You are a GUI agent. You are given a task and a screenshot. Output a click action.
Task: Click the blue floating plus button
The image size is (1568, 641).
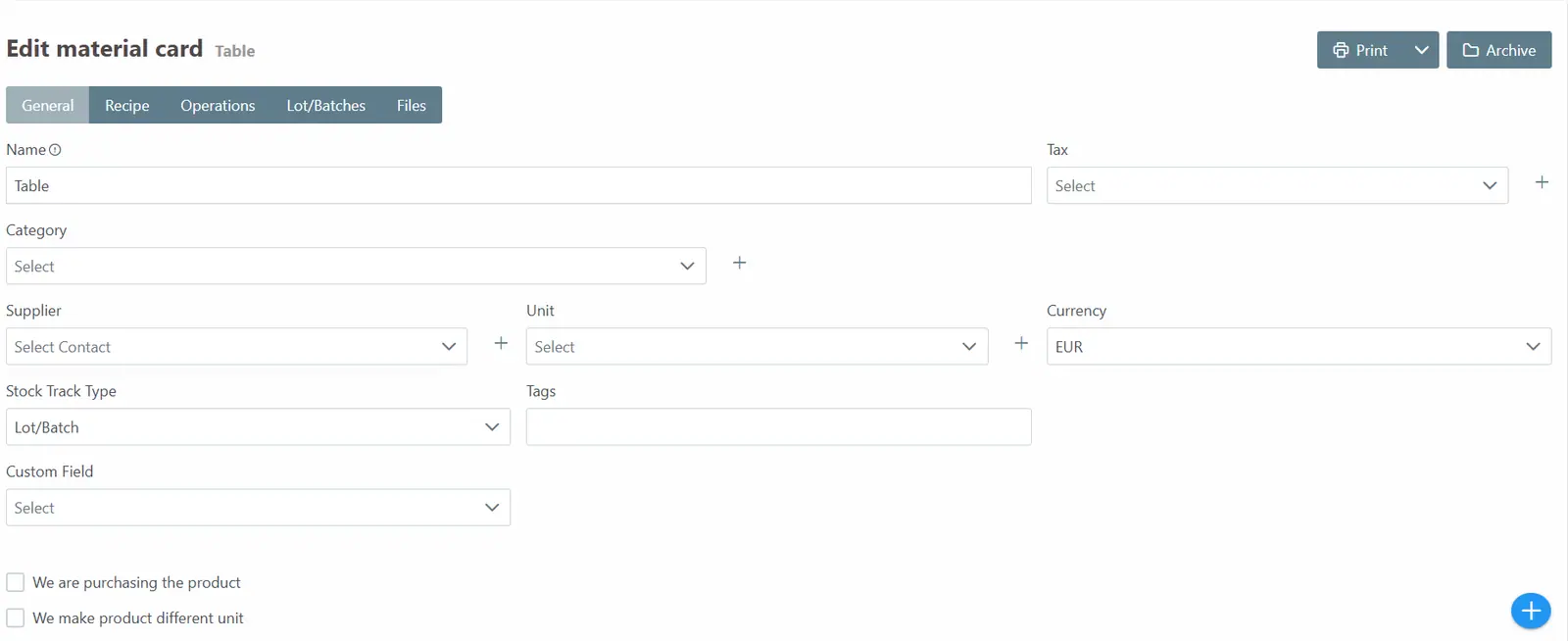point(1531,611)
